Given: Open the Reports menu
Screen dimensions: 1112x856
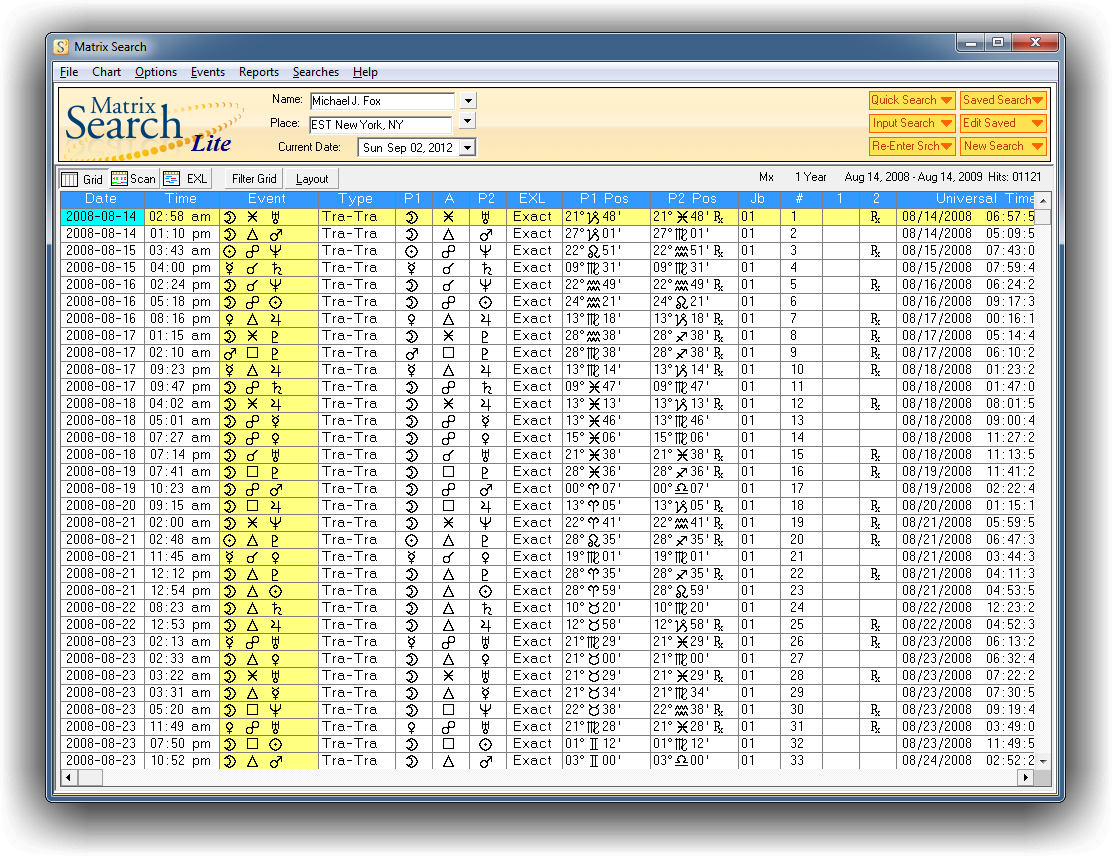Looking at the screenshot, I should [259, 72].
